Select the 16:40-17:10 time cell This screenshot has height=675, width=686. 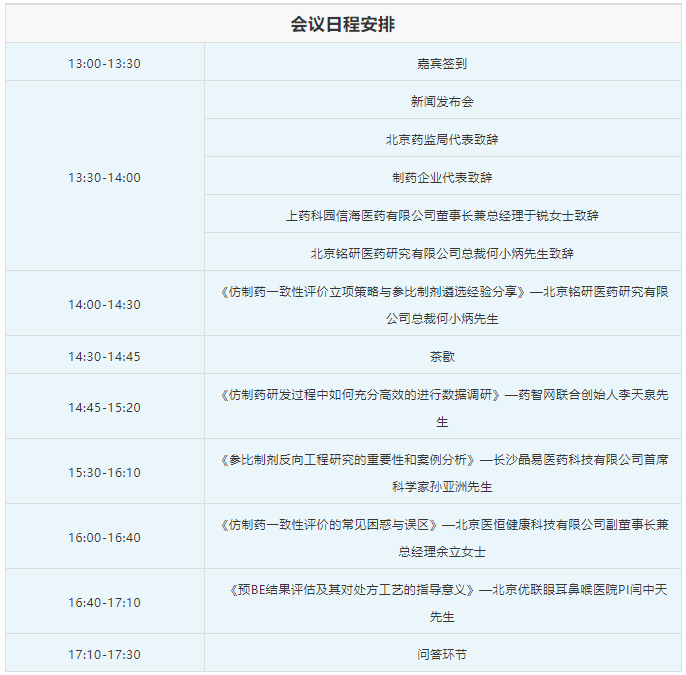pyautogui.click(x=104, y=602)
